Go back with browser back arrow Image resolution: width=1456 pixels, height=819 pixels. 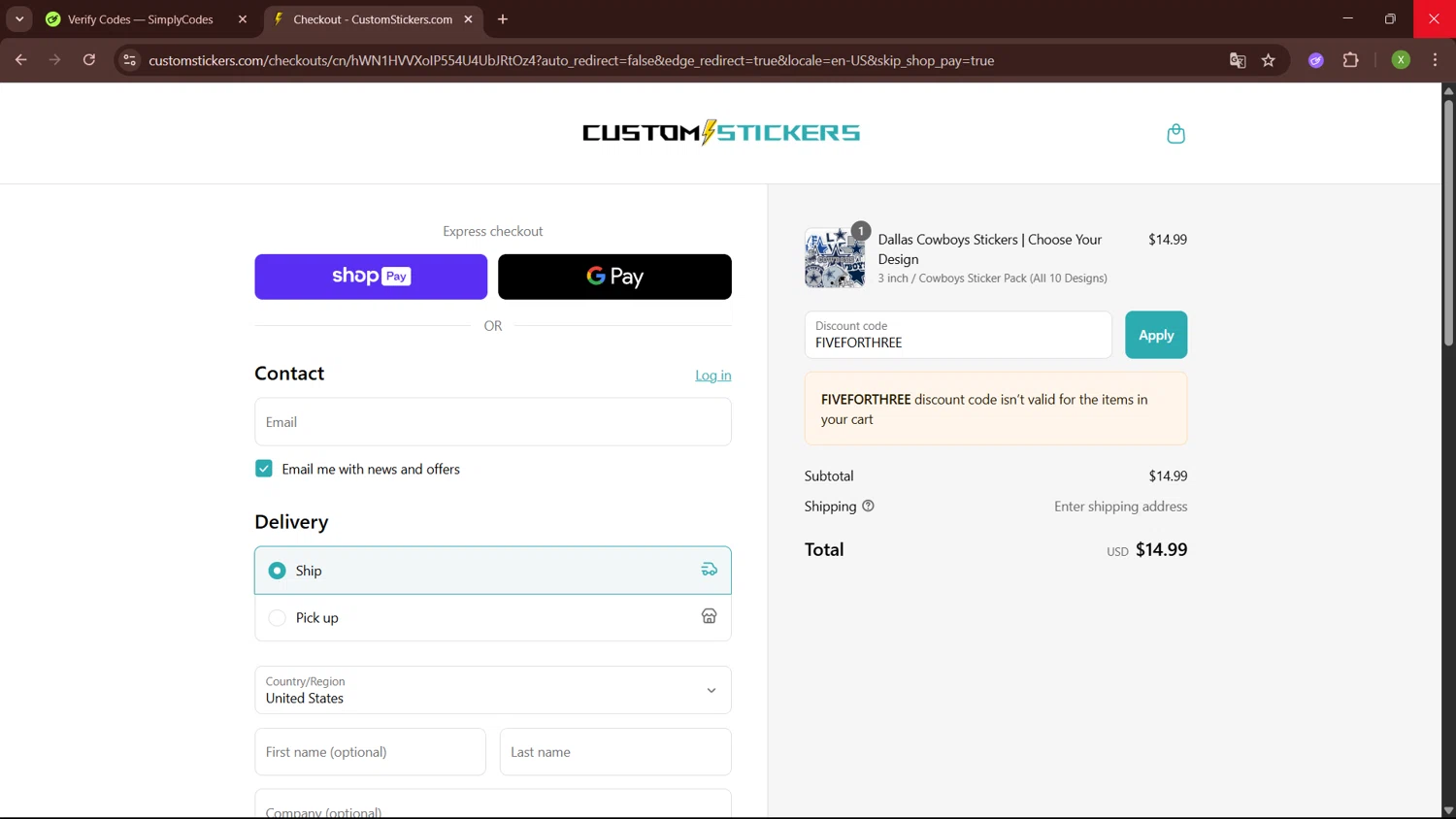click(20, 60)
